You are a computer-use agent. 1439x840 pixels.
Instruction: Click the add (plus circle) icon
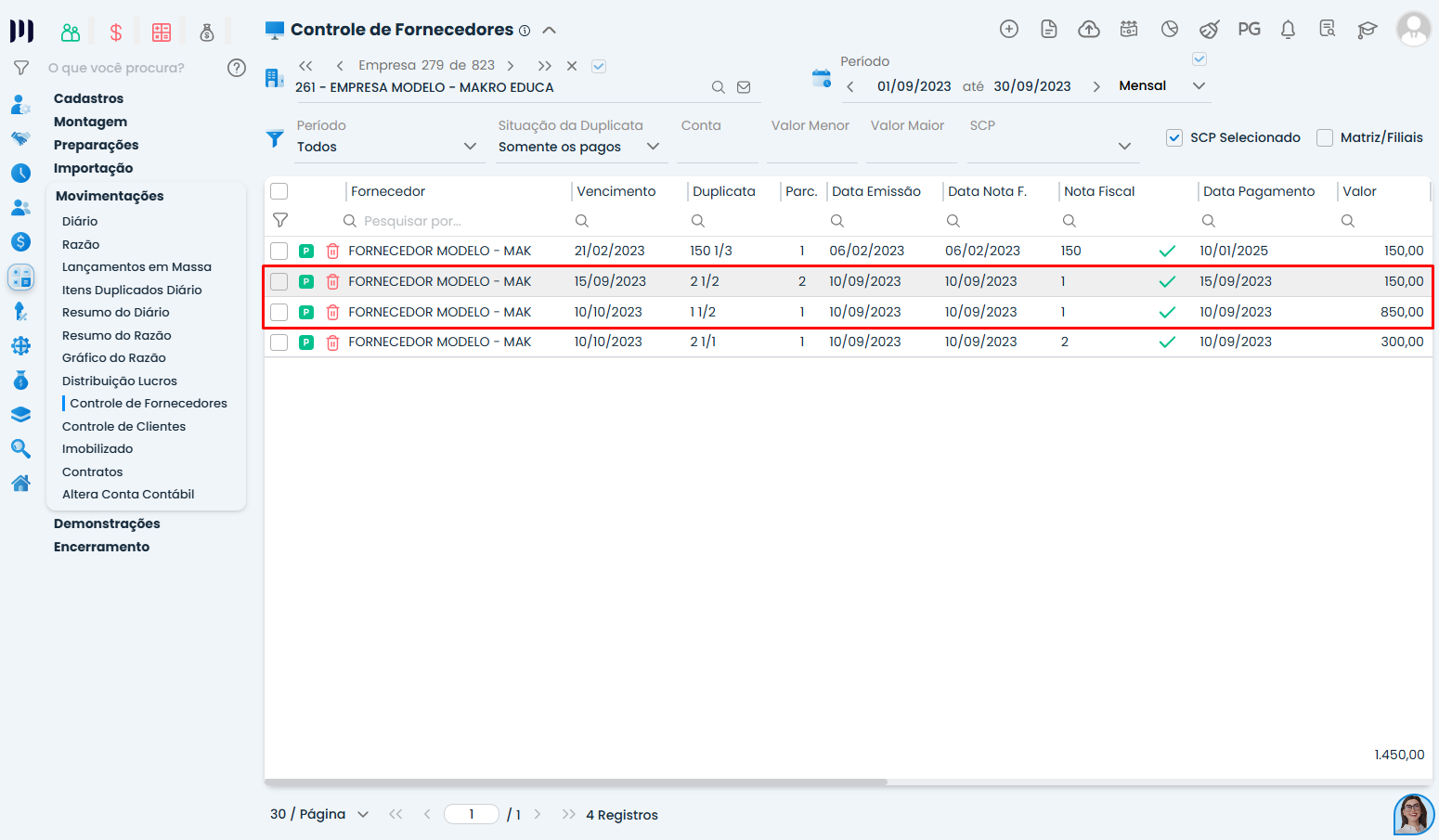pos(1009,30)
